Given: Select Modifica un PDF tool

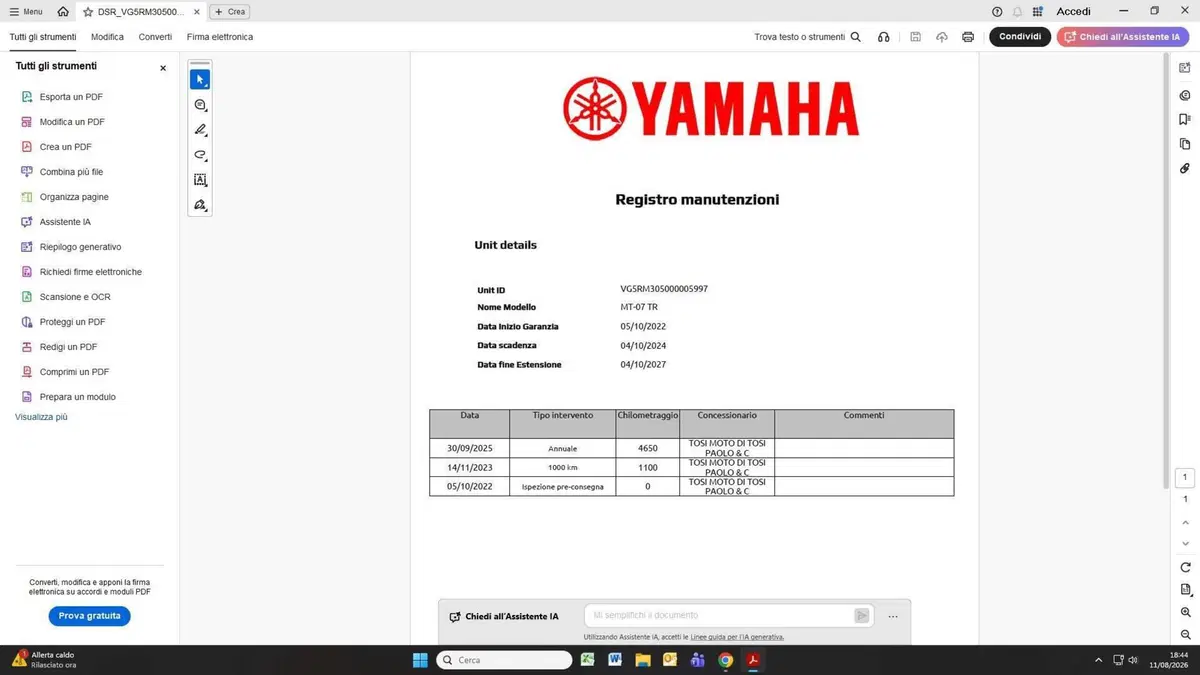Looking at the screenshot, I should [72, 122].
